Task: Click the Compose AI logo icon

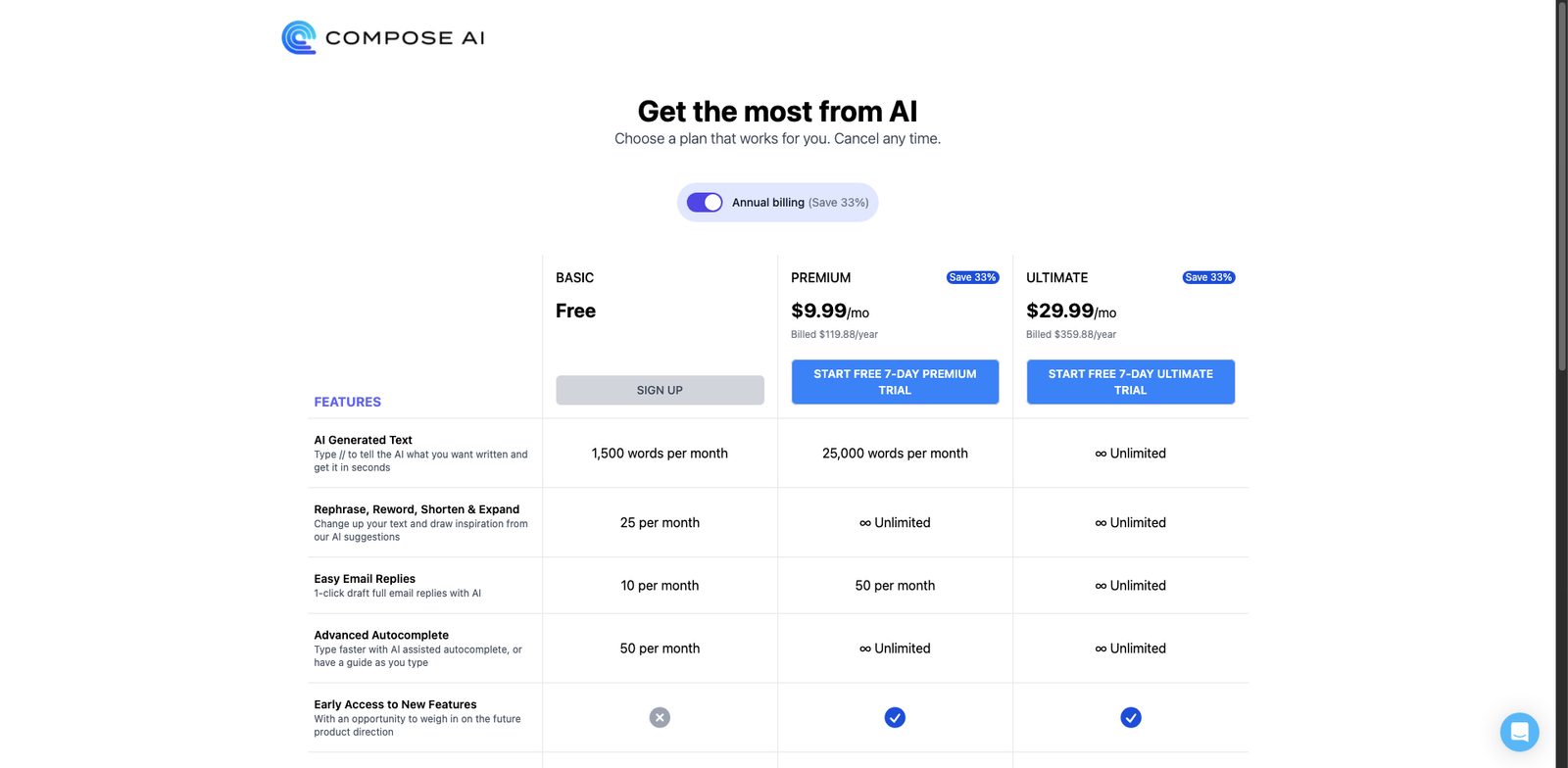Action: 299,37
